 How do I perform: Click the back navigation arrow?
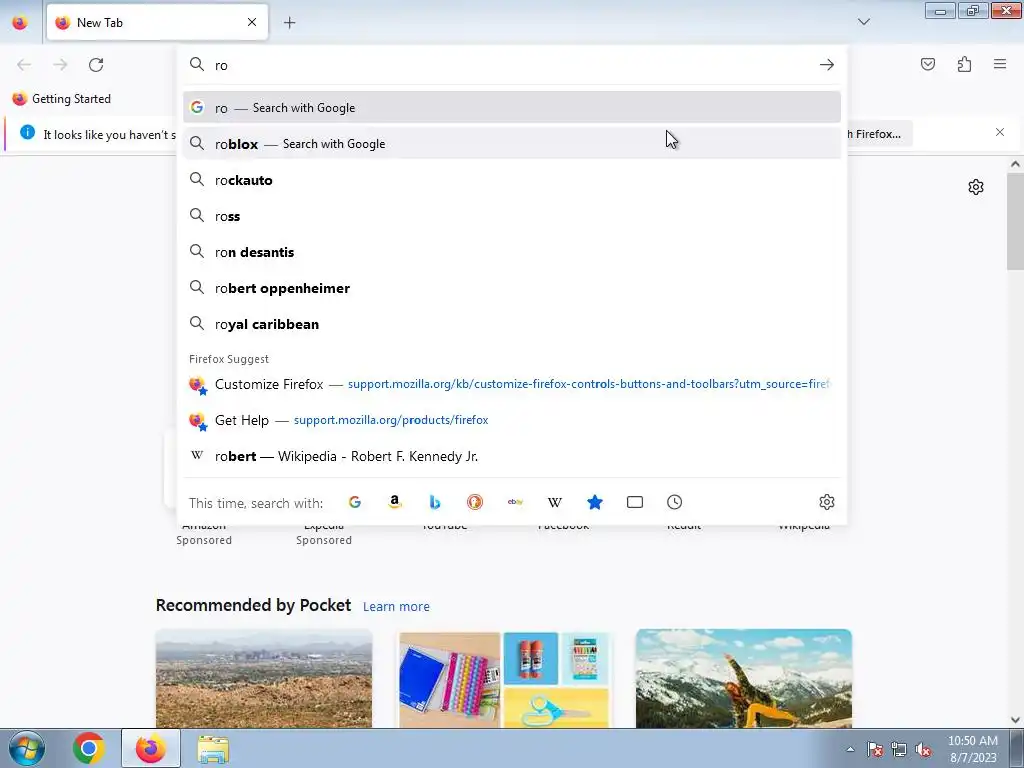tap(24, 65)
